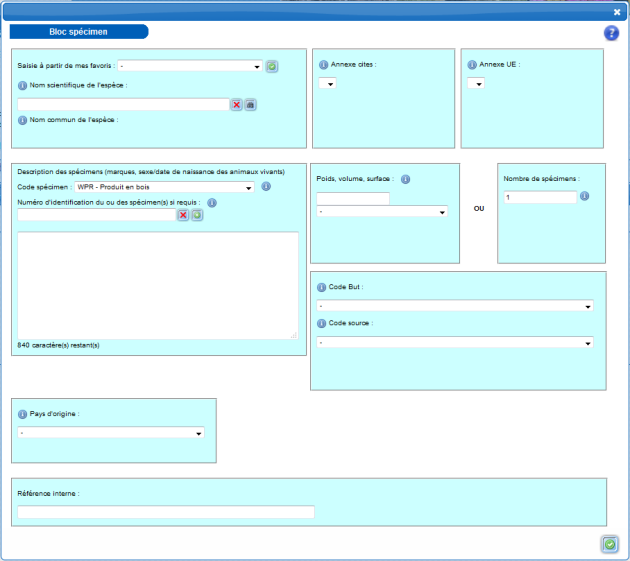
Task: Open the blue help question mark icon
Action: [x=611, y=33]
